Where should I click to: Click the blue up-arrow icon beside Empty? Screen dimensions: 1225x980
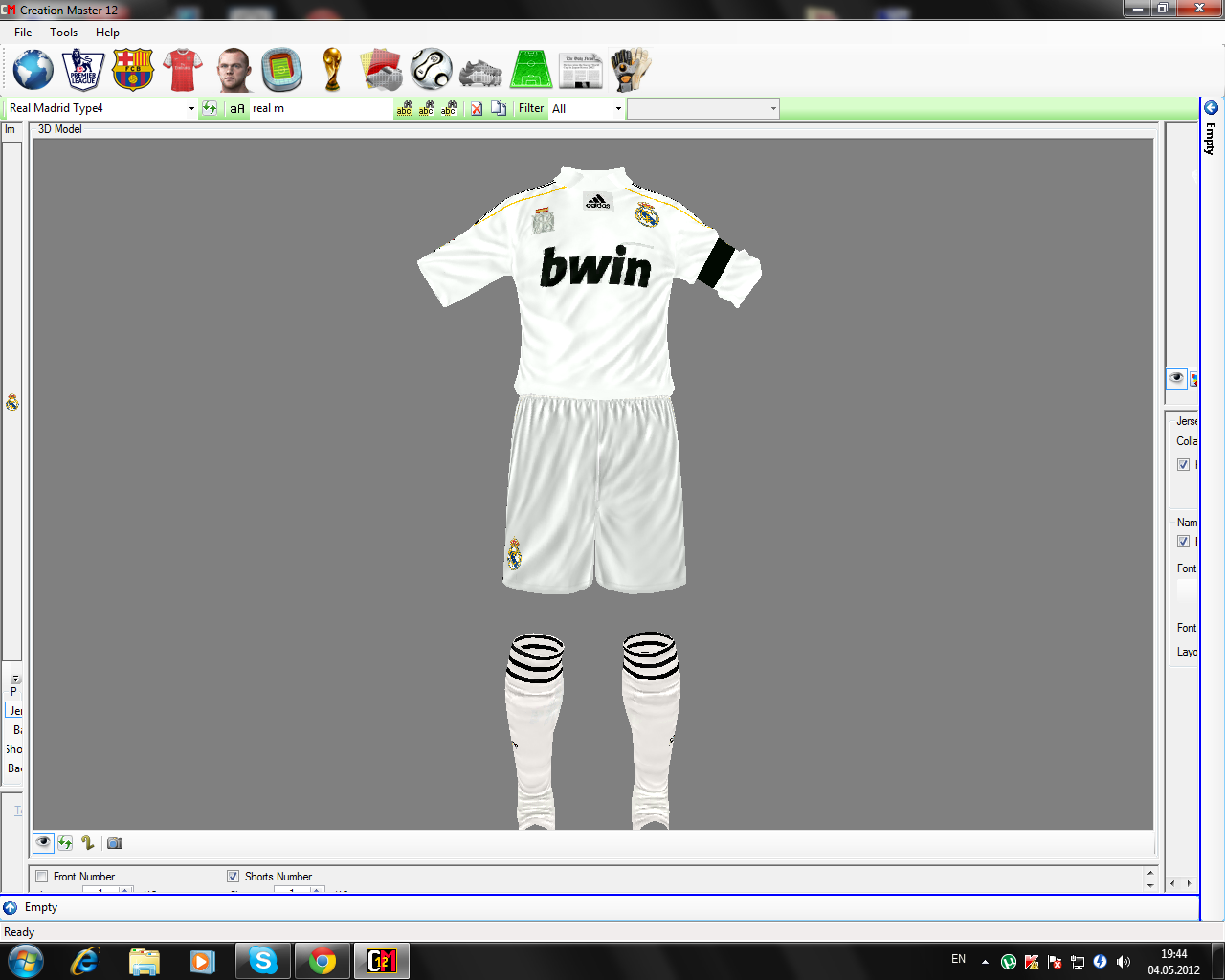[x=11, y=907]
